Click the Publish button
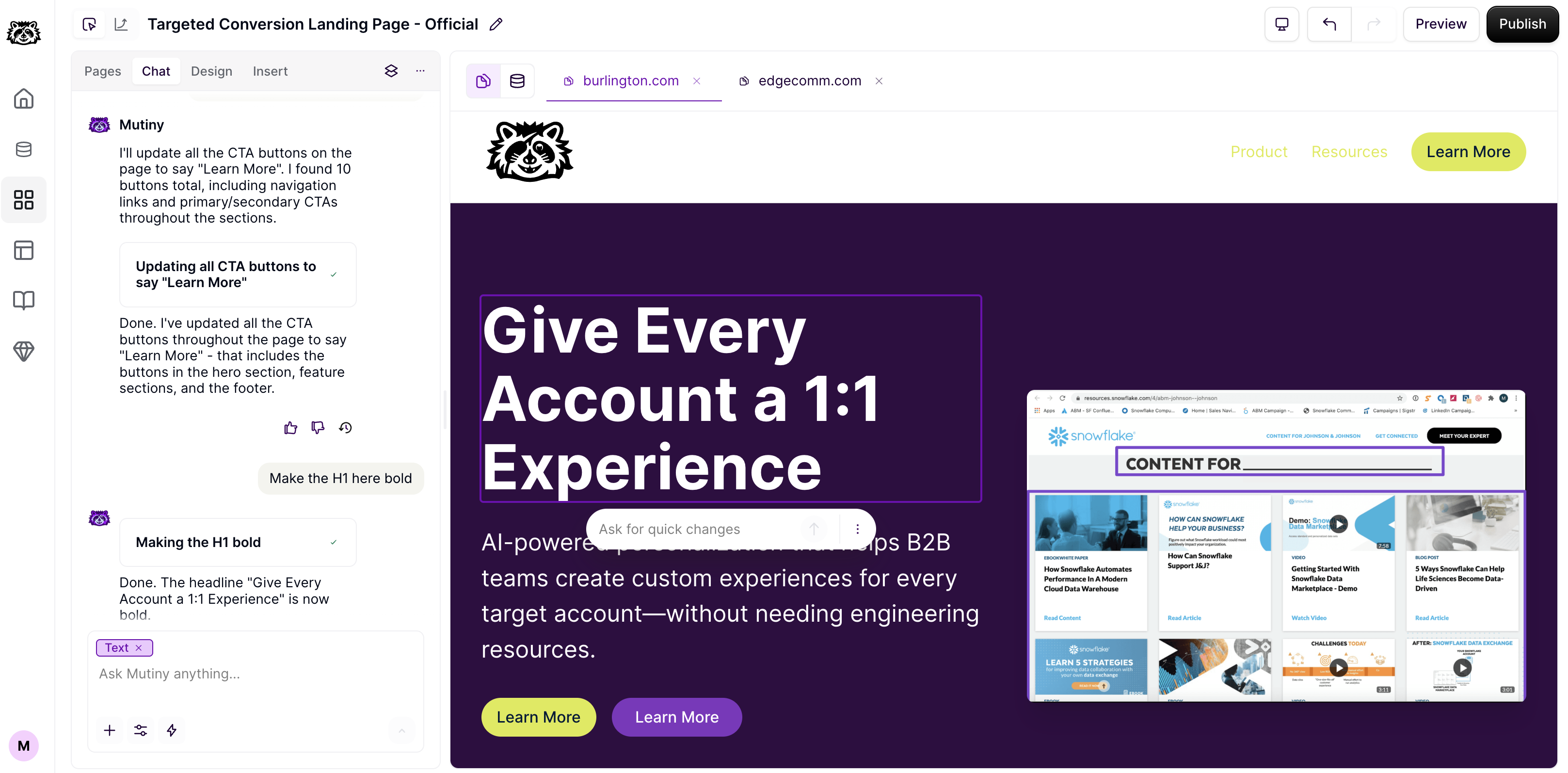Image resolution: width=1568 pixels, height=773 pixels. pyautogui.click(x=1522, y=24)
